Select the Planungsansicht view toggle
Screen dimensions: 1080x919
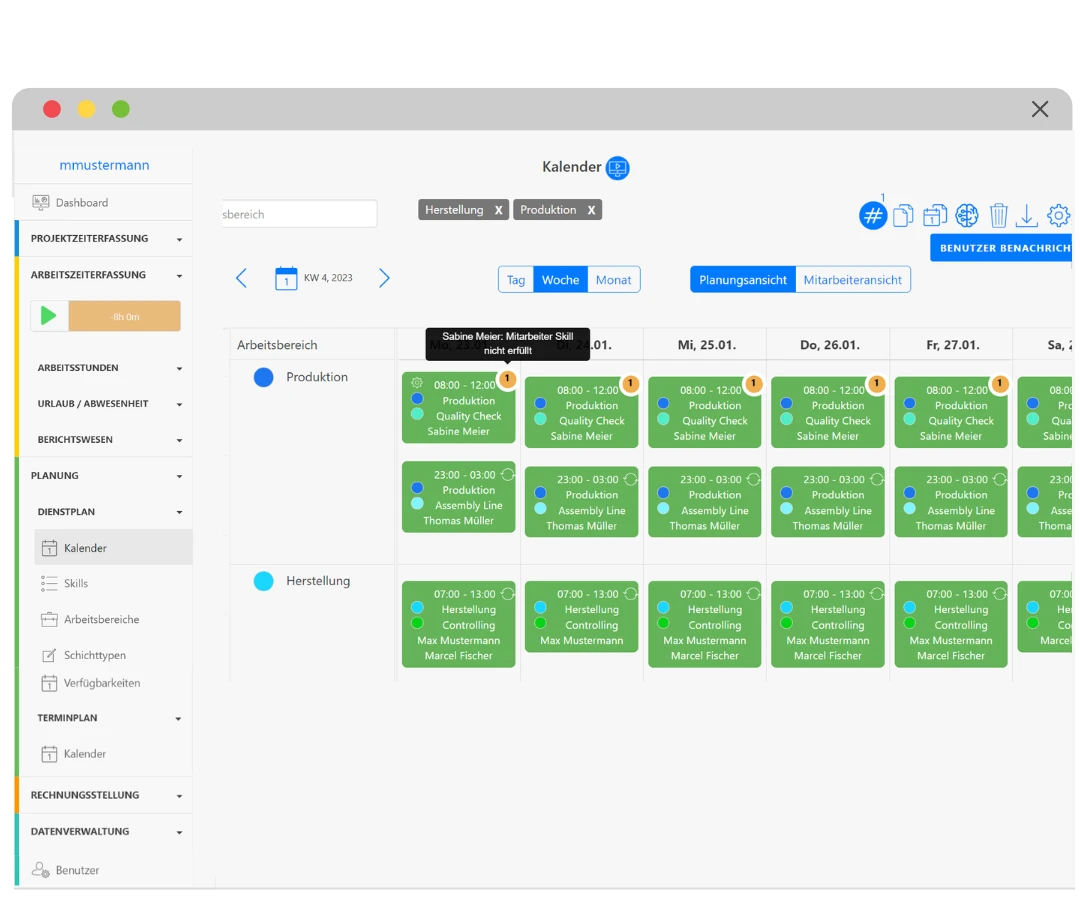tap(743, 280)
